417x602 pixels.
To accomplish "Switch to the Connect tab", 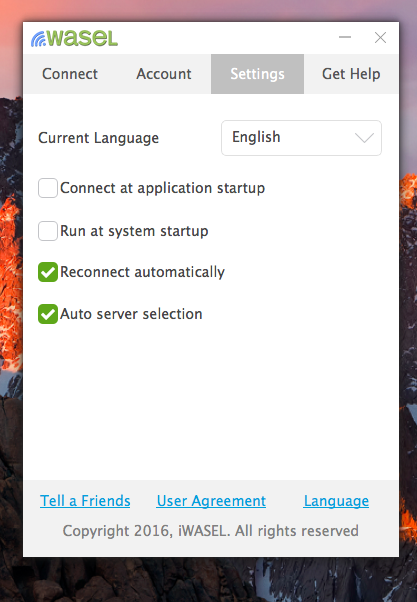I will (70, 74).
